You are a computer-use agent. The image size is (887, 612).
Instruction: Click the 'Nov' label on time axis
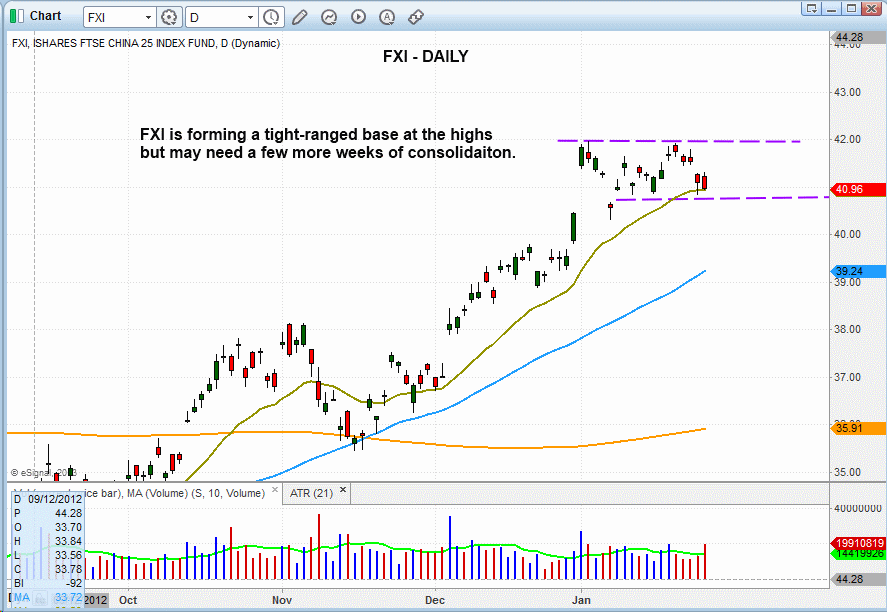click(282, 600)
